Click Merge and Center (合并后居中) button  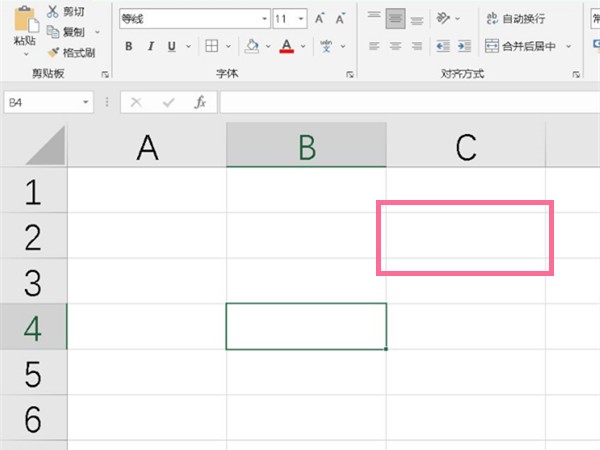520,46
